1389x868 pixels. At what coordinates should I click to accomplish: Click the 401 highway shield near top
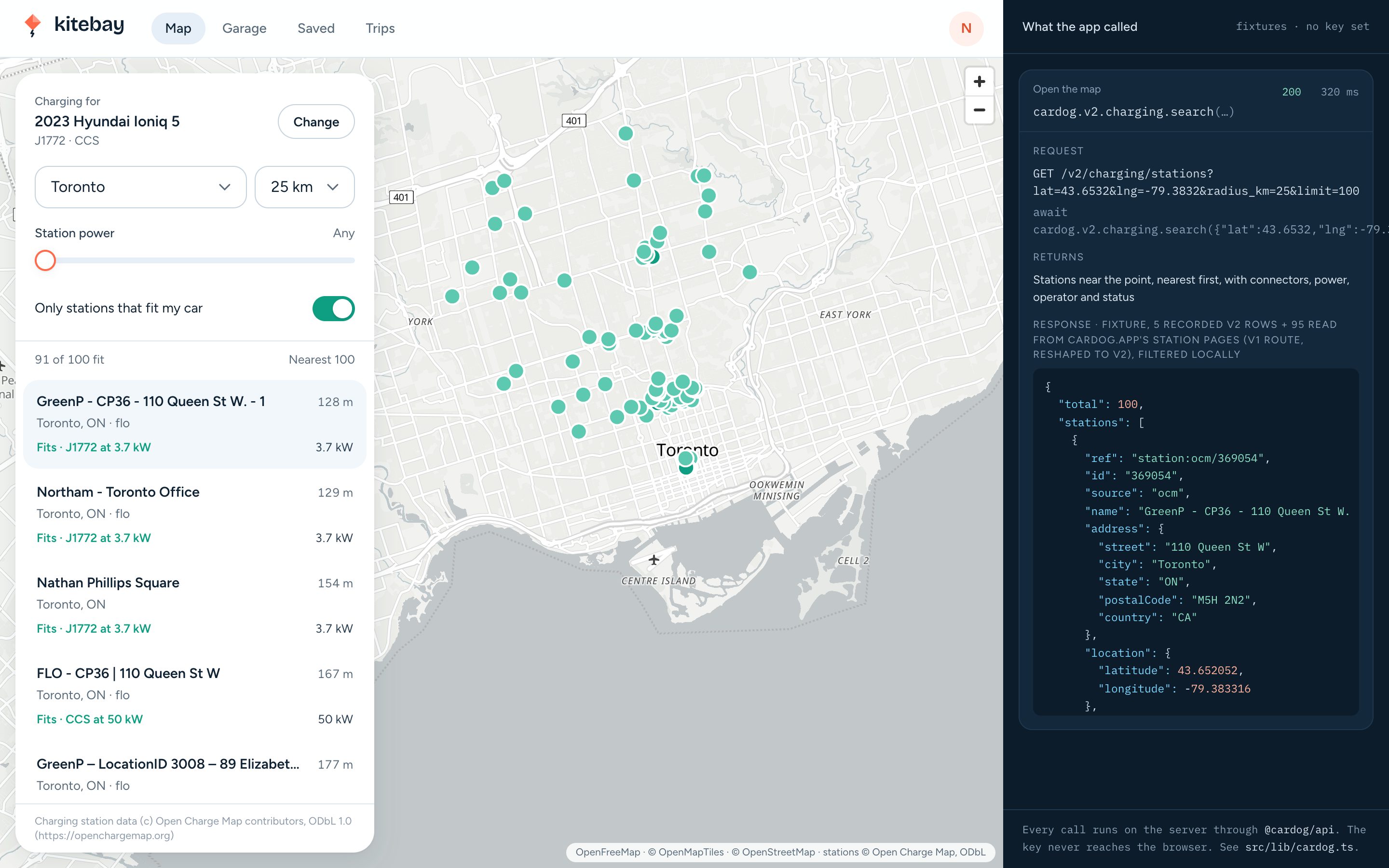click(573, 121)
